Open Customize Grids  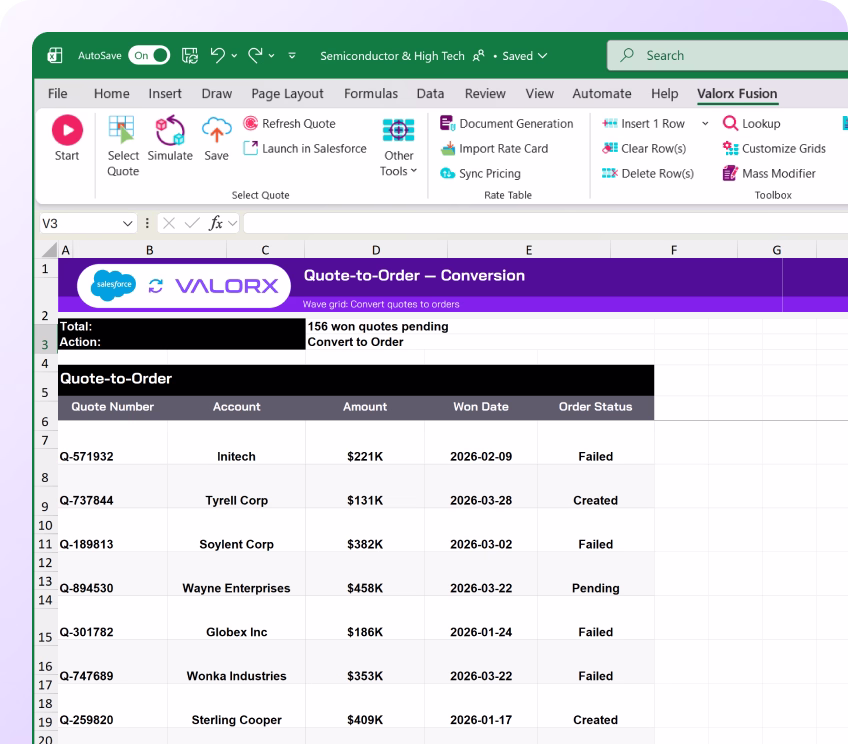click(x=774, y=148)
